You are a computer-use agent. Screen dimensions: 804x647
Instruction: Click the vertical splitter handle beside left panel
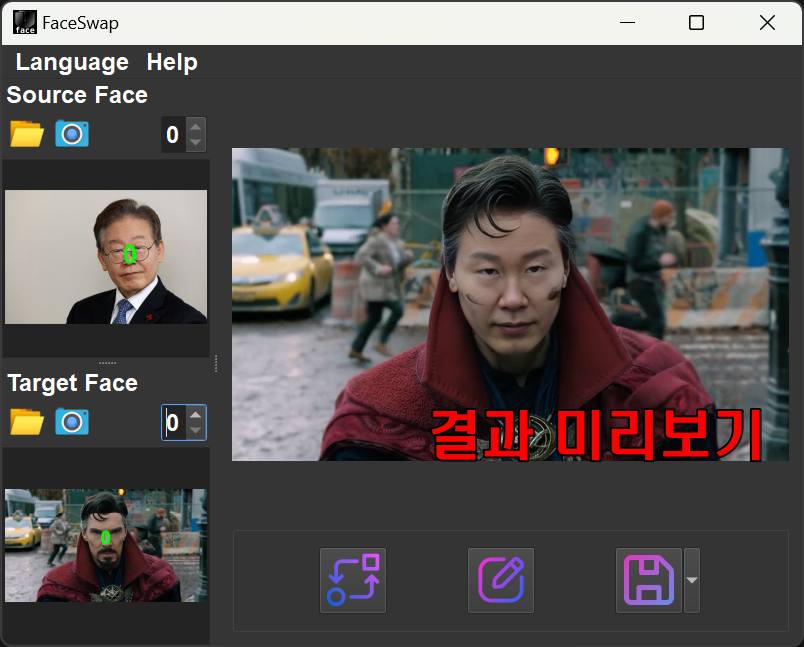coord(216,363)
